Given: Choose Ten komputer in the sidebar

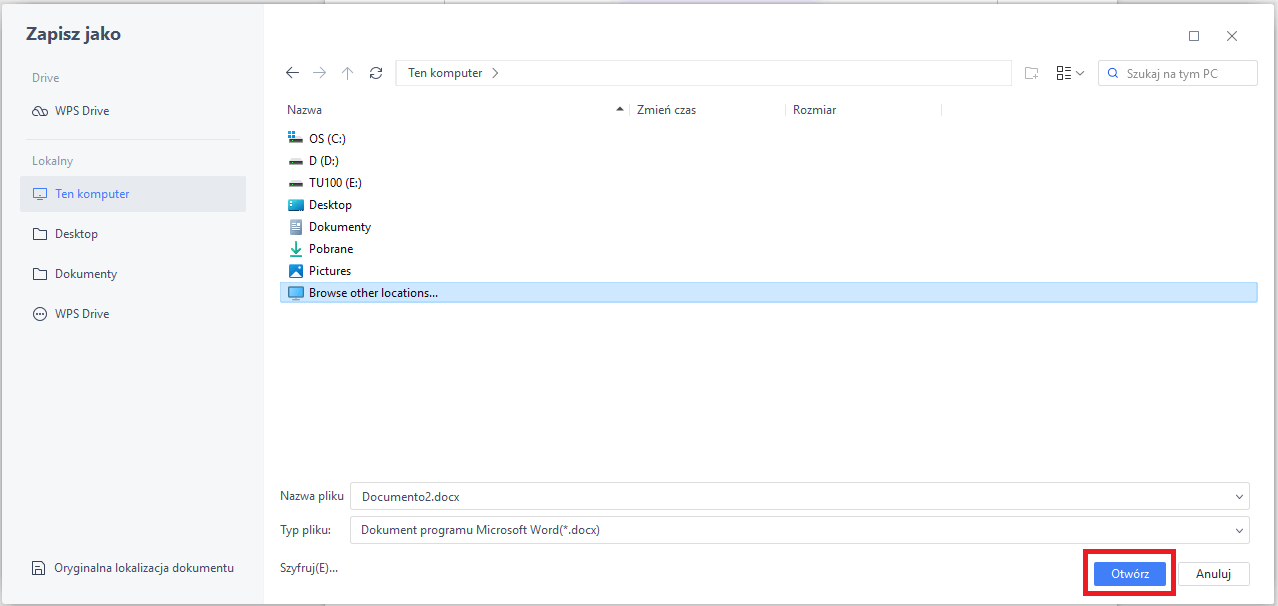Looking at the screenshot, I should [132, 194].
